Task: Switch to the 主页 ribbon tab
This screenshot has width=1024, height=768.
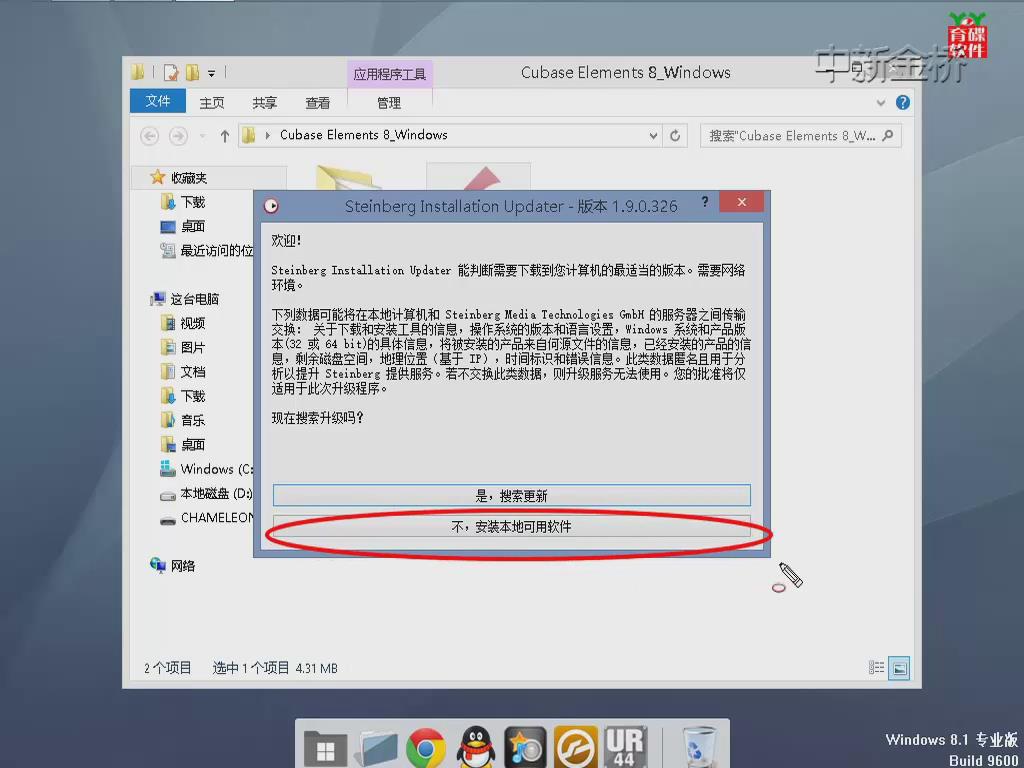Action: pyautogui.click(x=212, y=103)
